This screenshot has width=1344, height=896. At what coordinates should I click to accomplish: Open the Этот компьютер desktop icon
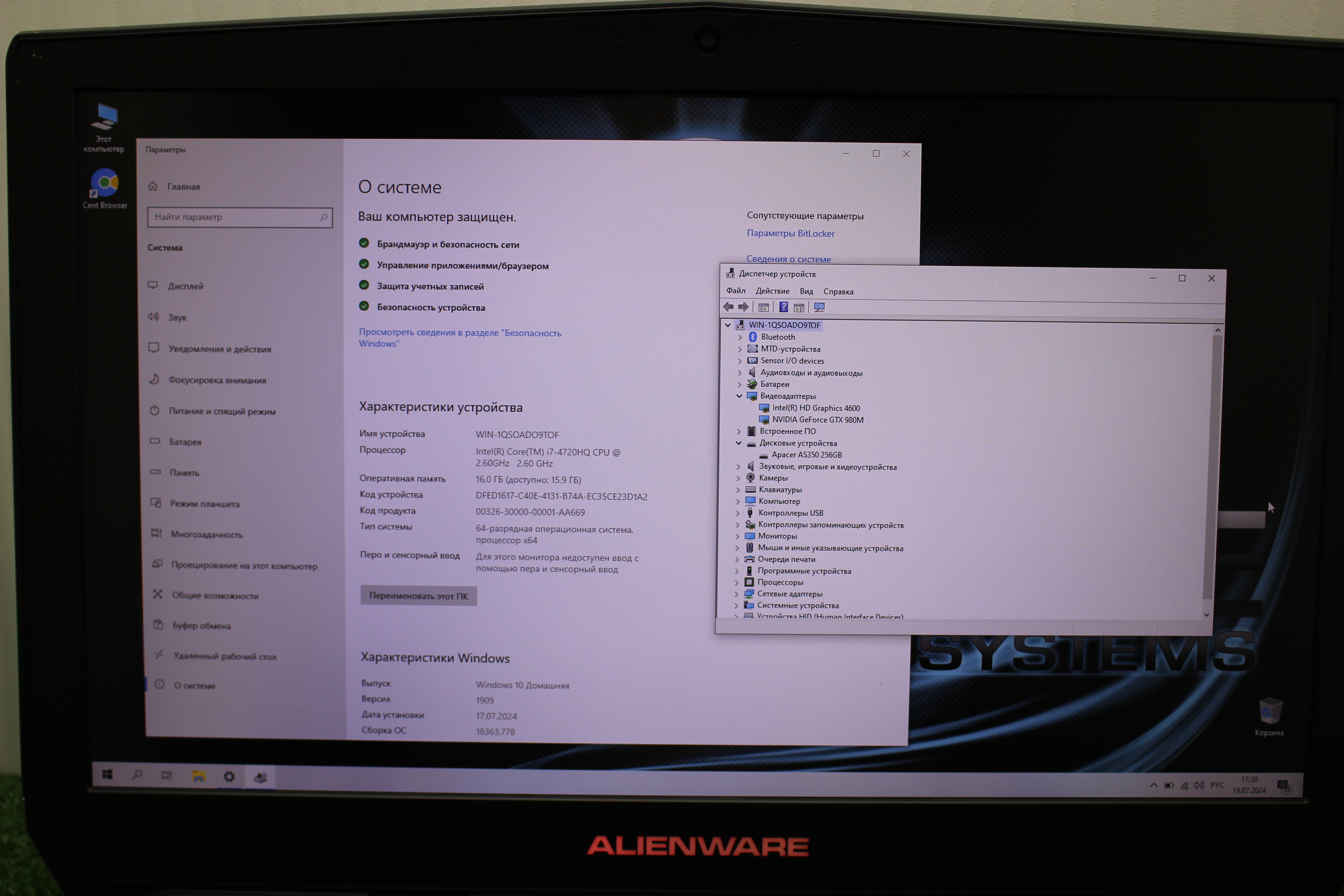tap(104, 128)
